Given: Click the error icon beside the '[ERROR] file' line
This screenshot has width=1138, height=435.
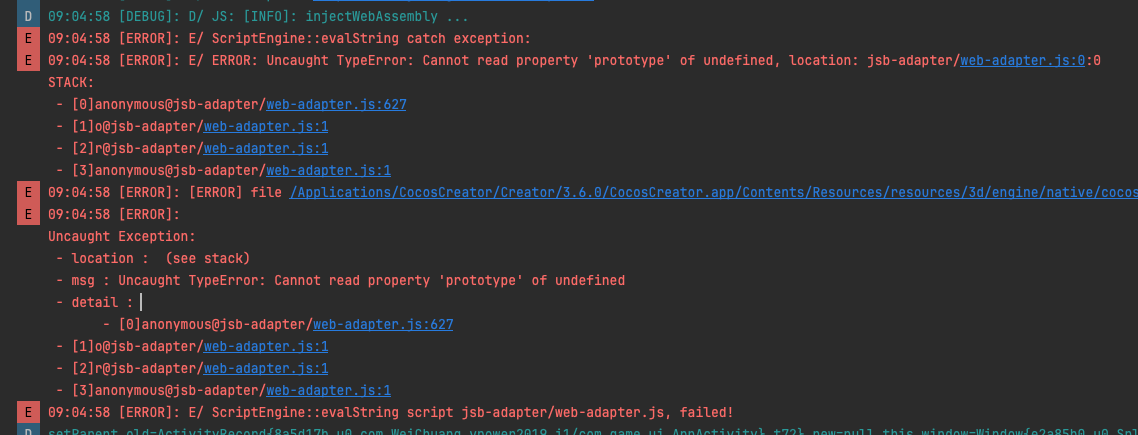Looking at the screenshot, I should click(x=28, y=192).
